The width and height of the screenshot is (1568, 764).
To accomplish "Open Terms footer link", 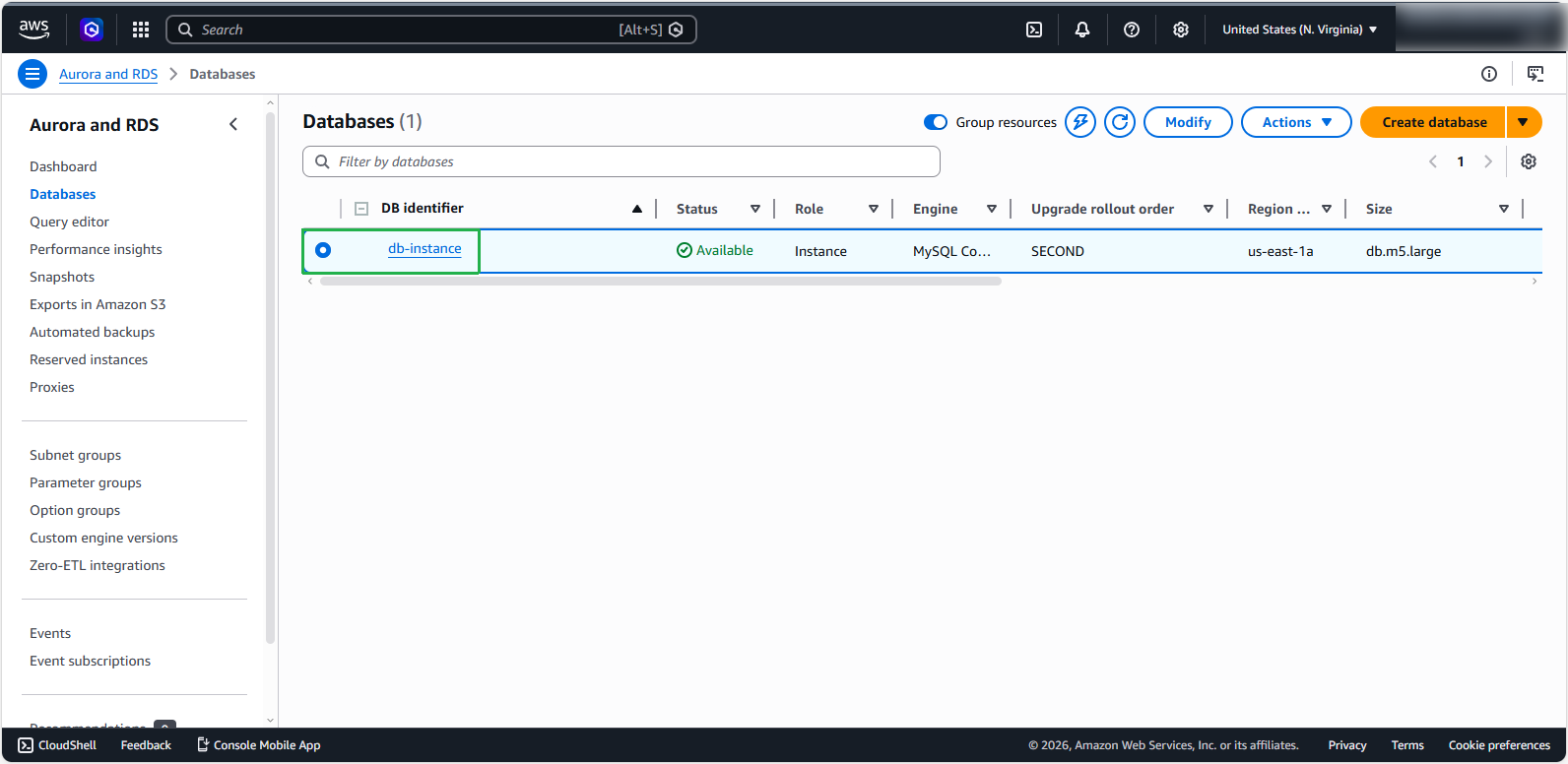I will (1407, 745).
